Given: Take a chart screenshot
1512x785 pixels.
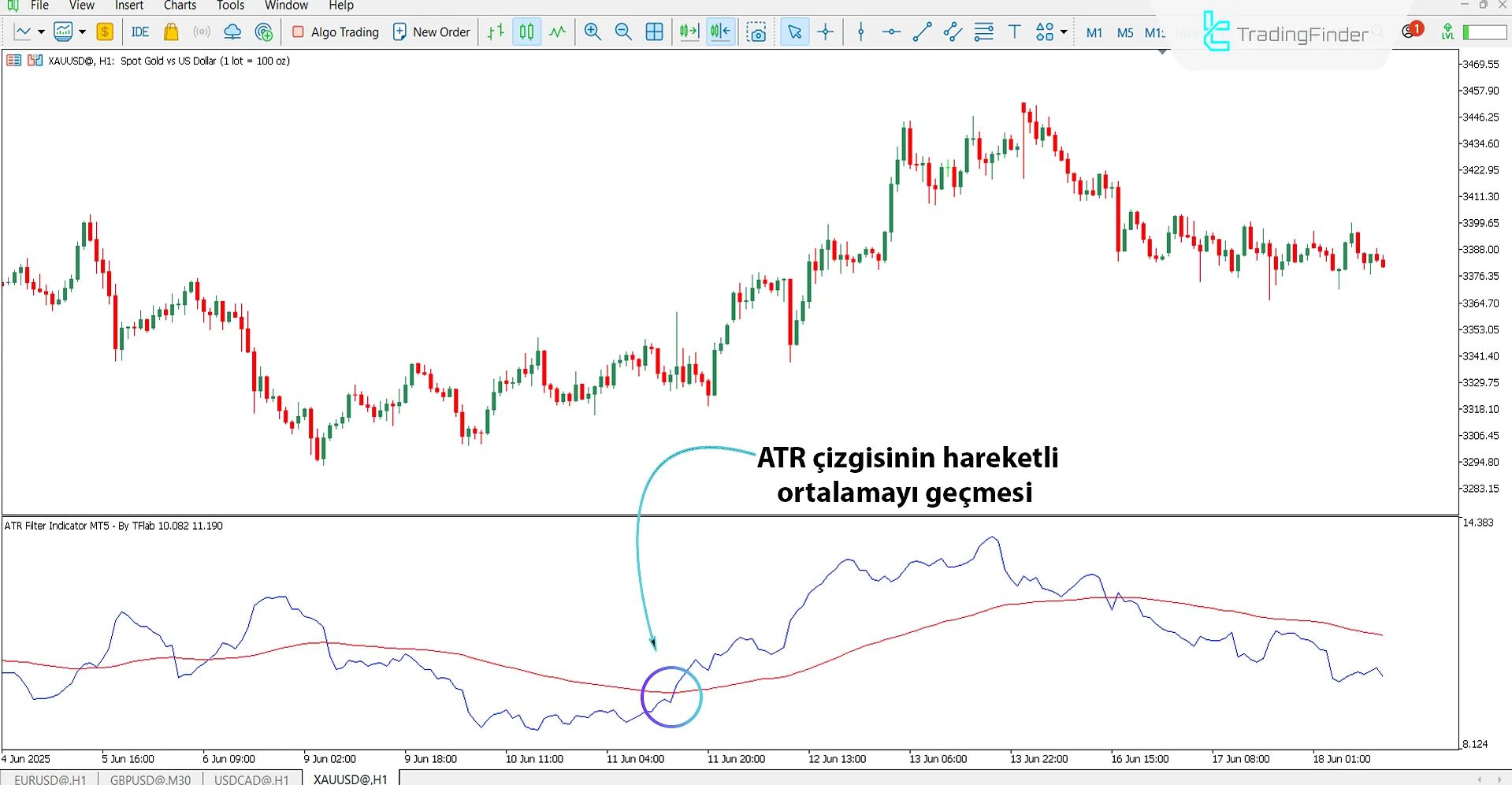Looking at the screenshot, I should click(756, 32).
